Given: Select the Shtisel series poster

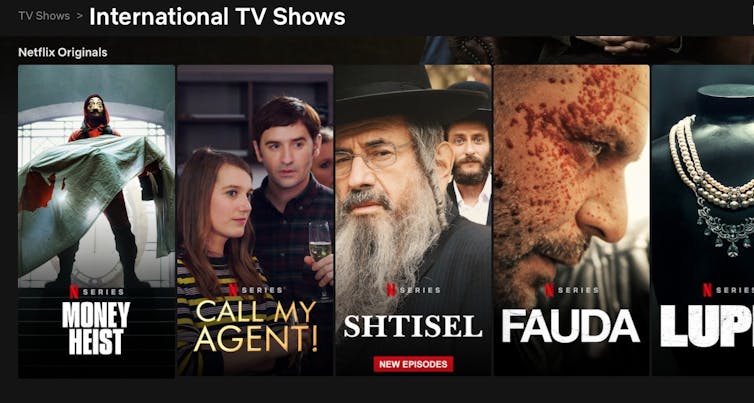Looking at the screenshot, I should tap(413, 220).
